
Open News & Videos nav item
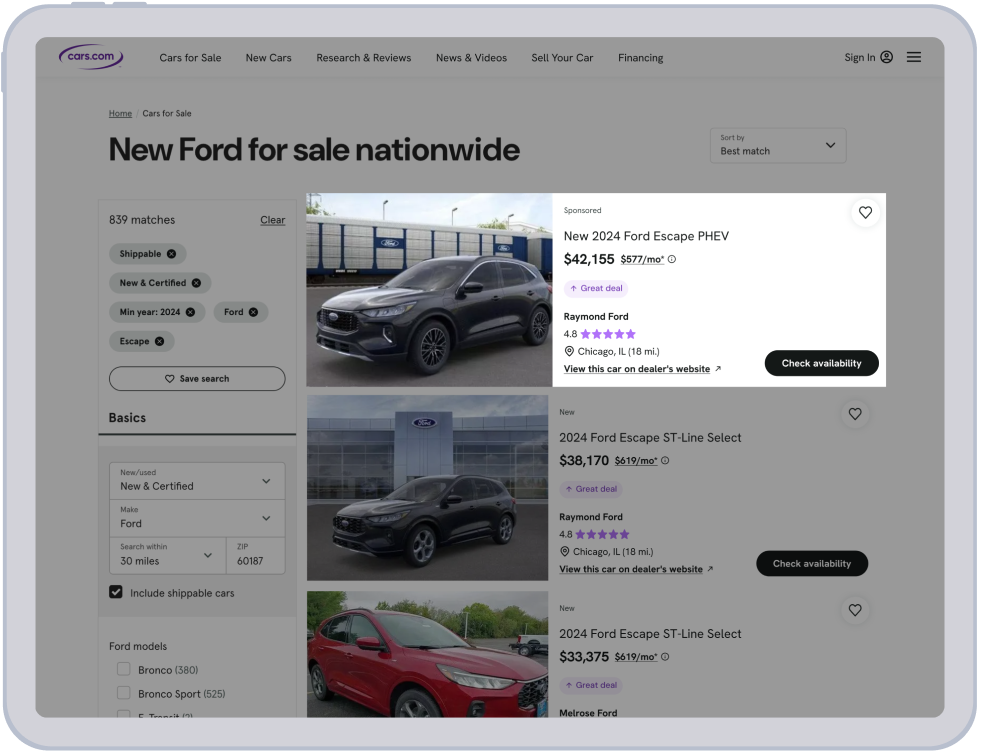click(473, 58)
